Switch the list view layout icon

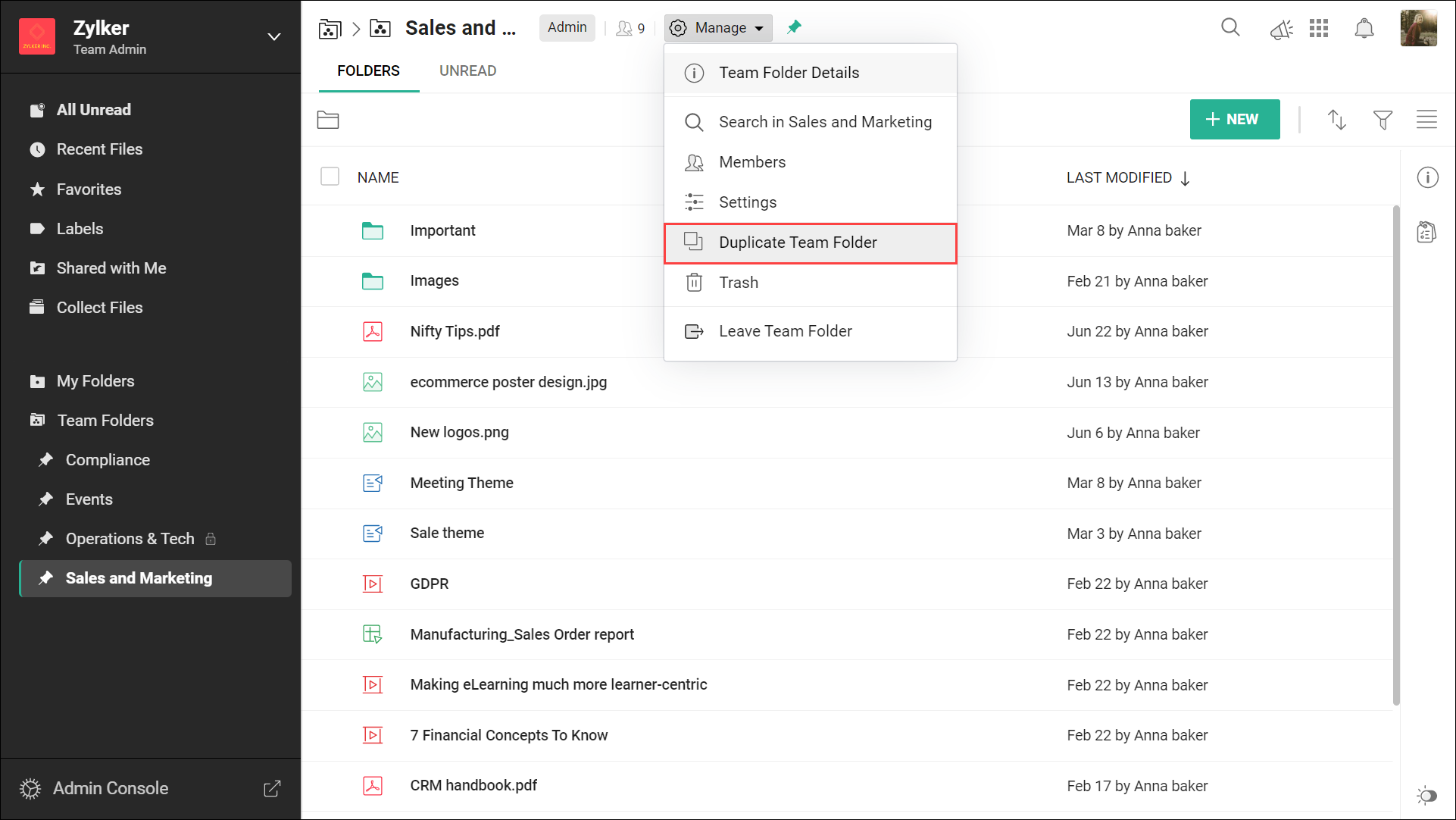click(x=1426, y=120)
